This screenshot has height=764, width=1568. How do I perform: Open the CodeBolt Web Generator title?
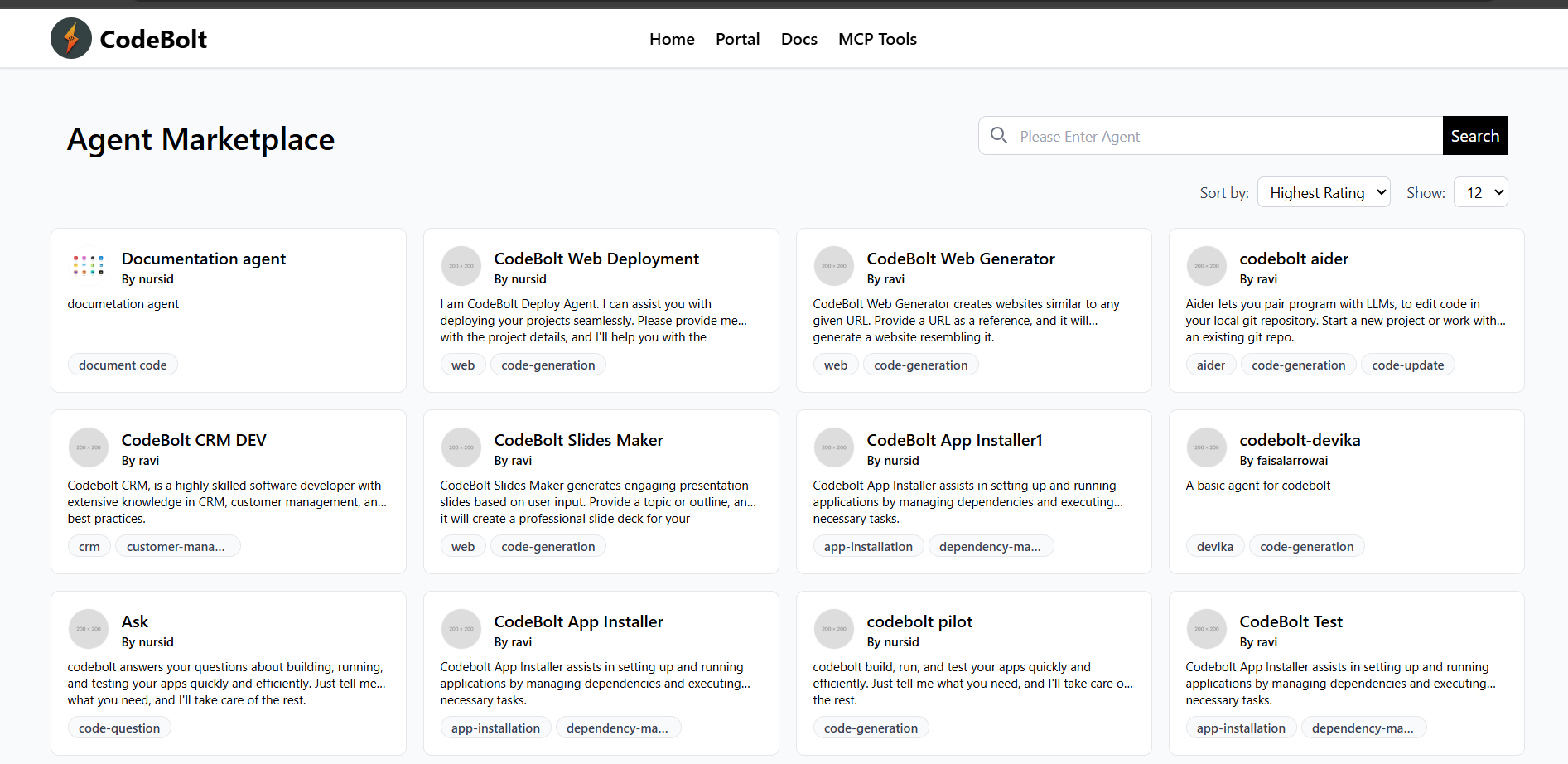(x=961, y=259)
